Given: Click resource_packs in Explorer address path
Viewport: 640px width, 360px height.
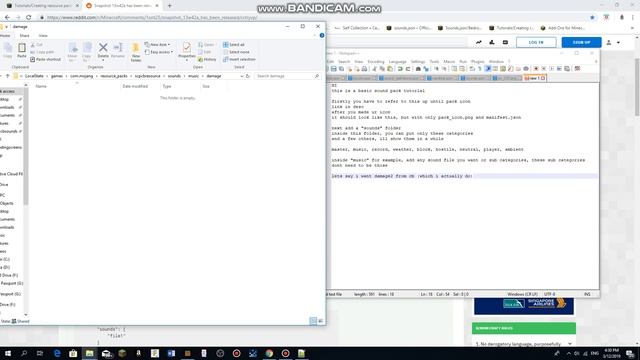Looking at the screenshot, I should pyautogui.click(x=114, y=76).
